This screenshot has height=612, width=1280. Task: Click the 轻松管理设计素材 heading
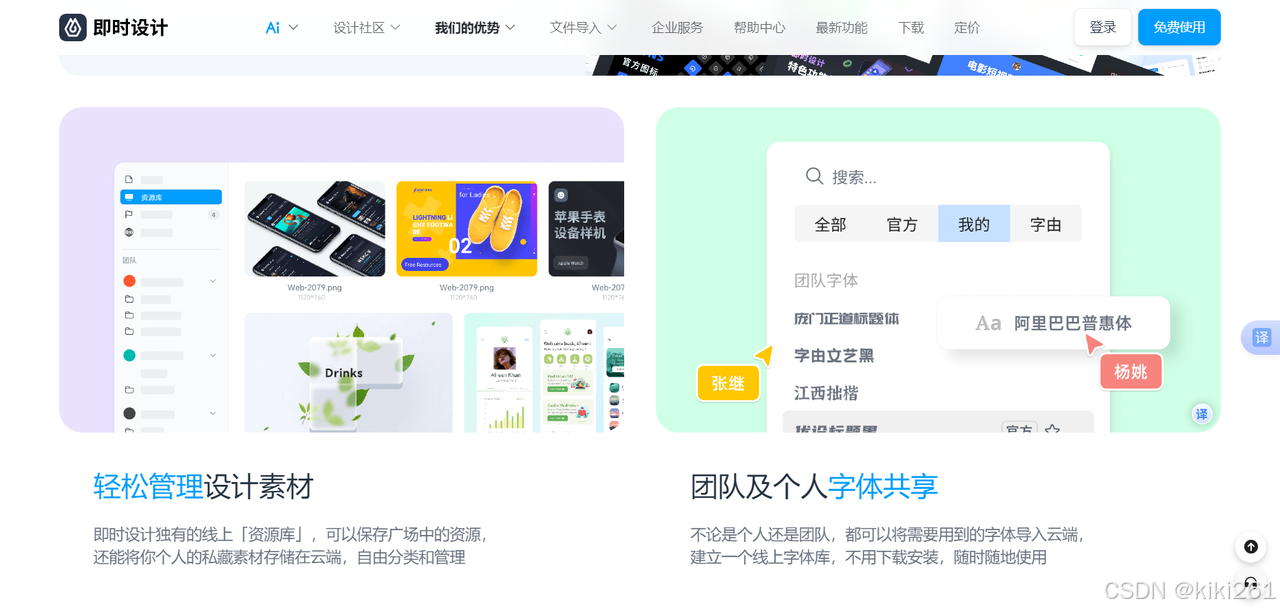[x=204, y=487]
